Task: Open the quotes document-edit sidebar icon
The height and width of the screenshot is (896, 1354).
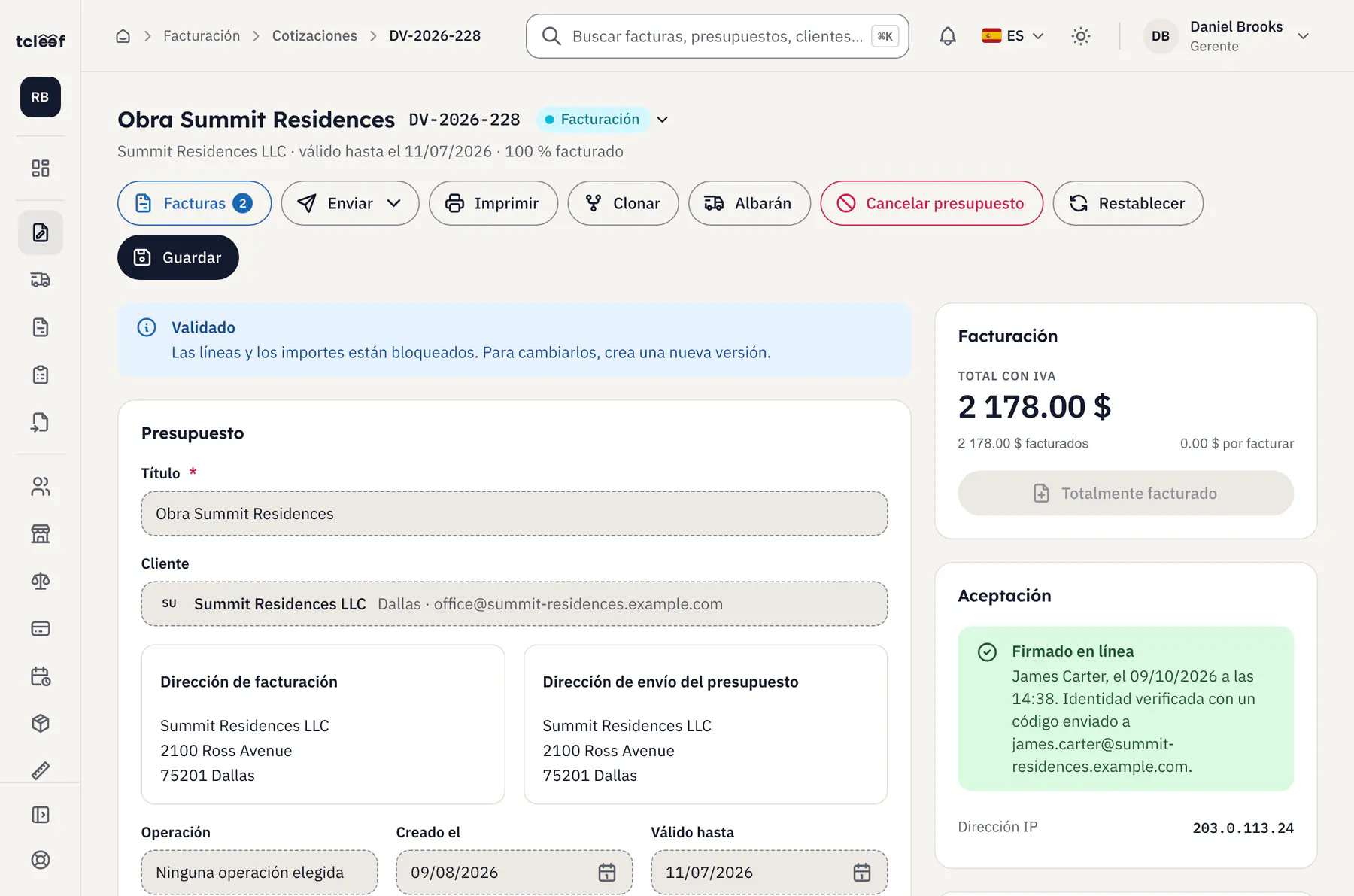Action: coord(41,232)
